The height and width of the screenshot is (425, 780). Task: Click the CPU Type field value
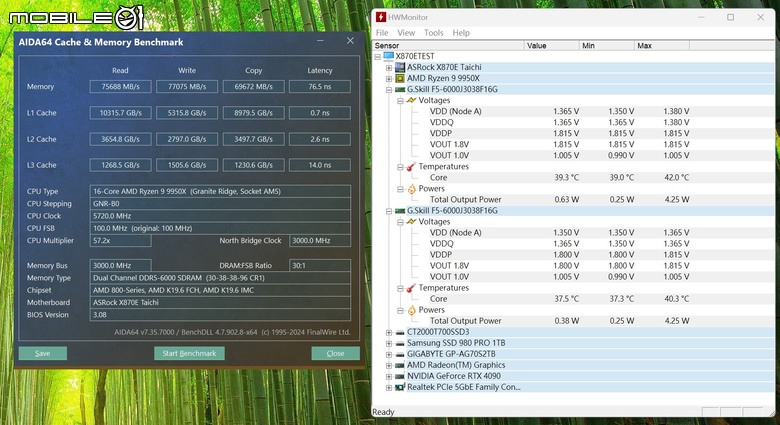pos(220,192)
